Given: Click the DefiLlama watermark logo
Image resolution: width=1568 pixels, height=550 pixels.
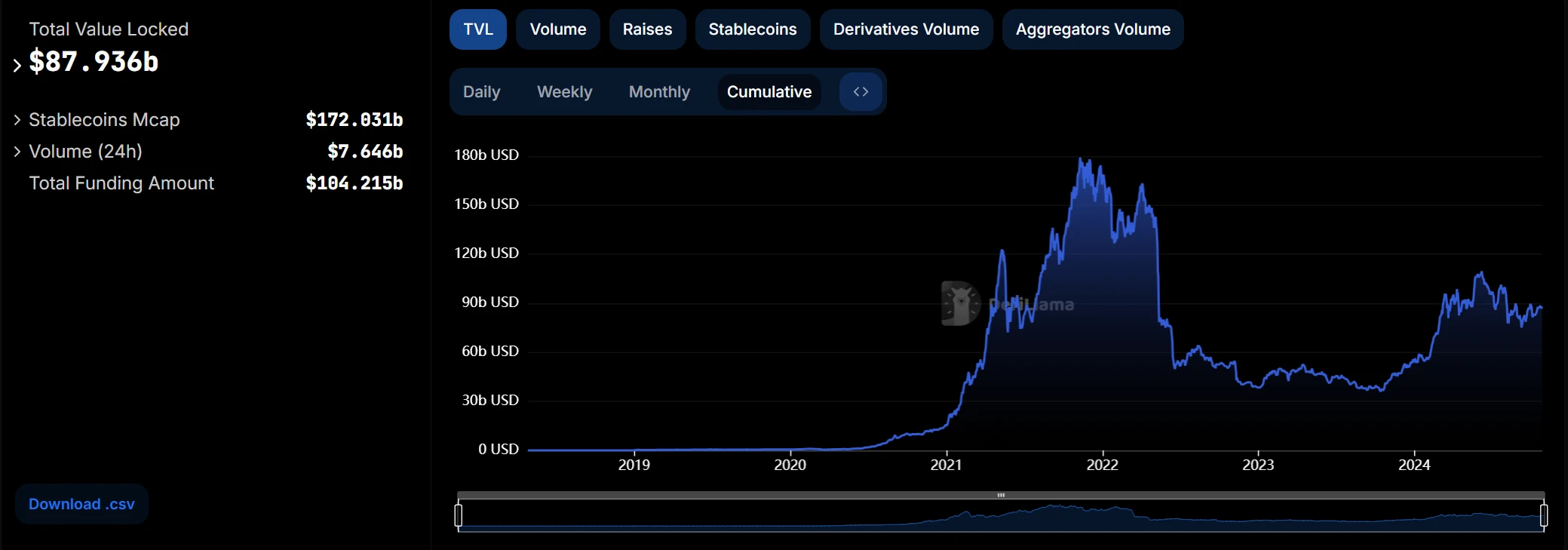Looking at the screenshot, I should 960,304.
